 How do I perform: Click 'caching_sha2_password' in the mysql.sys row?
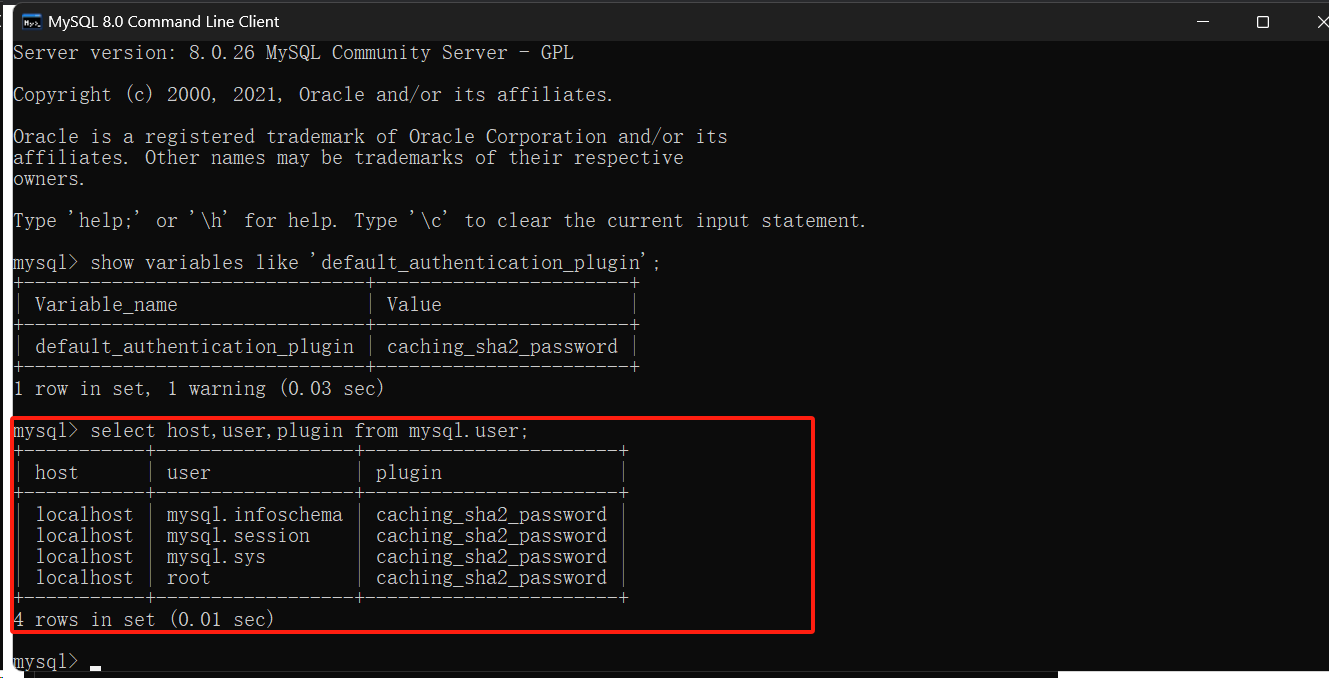[491, 557]
